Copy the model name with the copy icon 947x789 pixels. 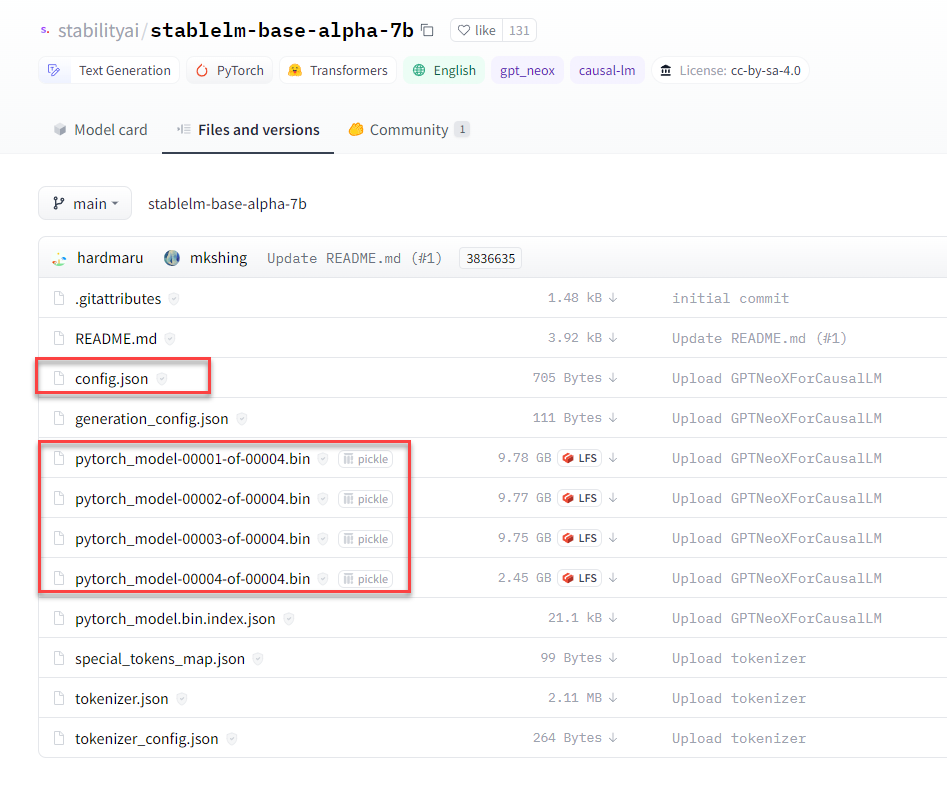[428, 30]
